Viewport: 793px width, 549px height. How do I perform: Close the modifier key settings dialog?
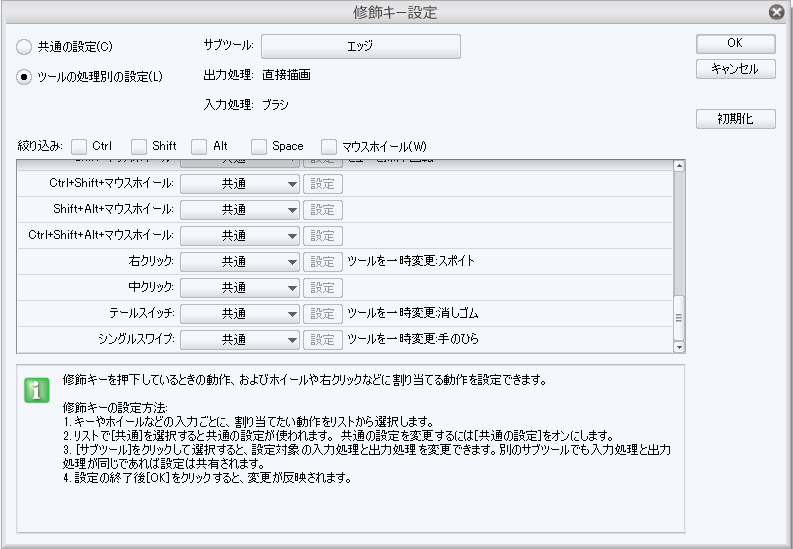[776, 13]
